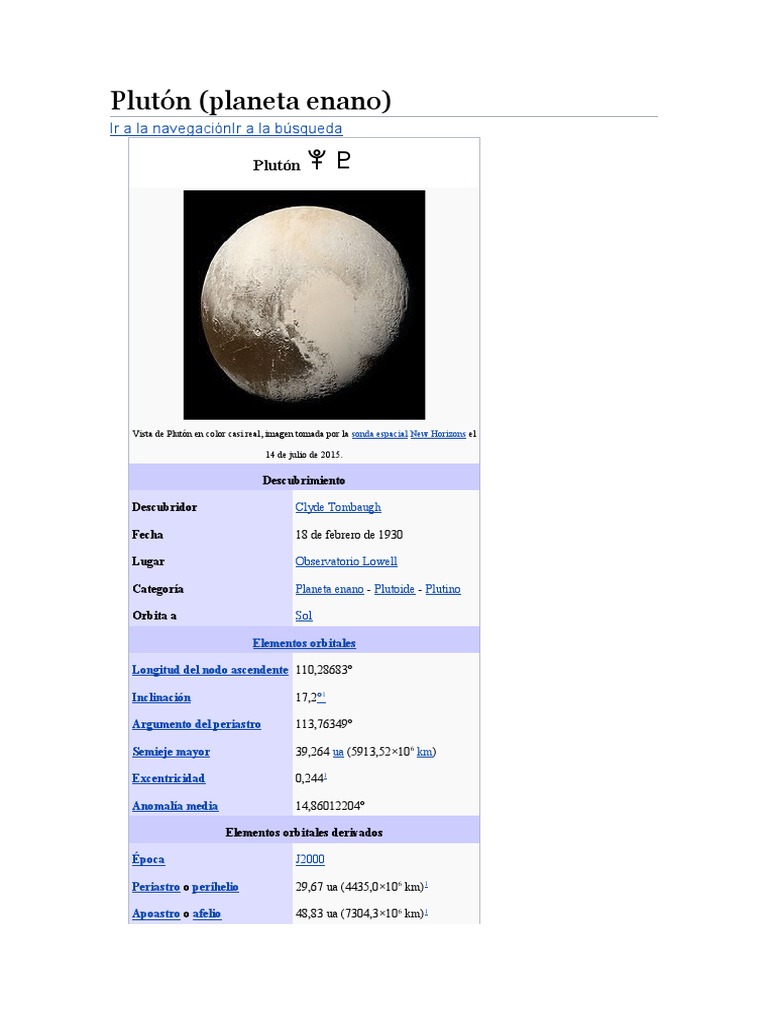Click the 'Argumento del periastro' link
Image resolution: width=768 pixels, height=1024 pixels.
coord(196,724)
